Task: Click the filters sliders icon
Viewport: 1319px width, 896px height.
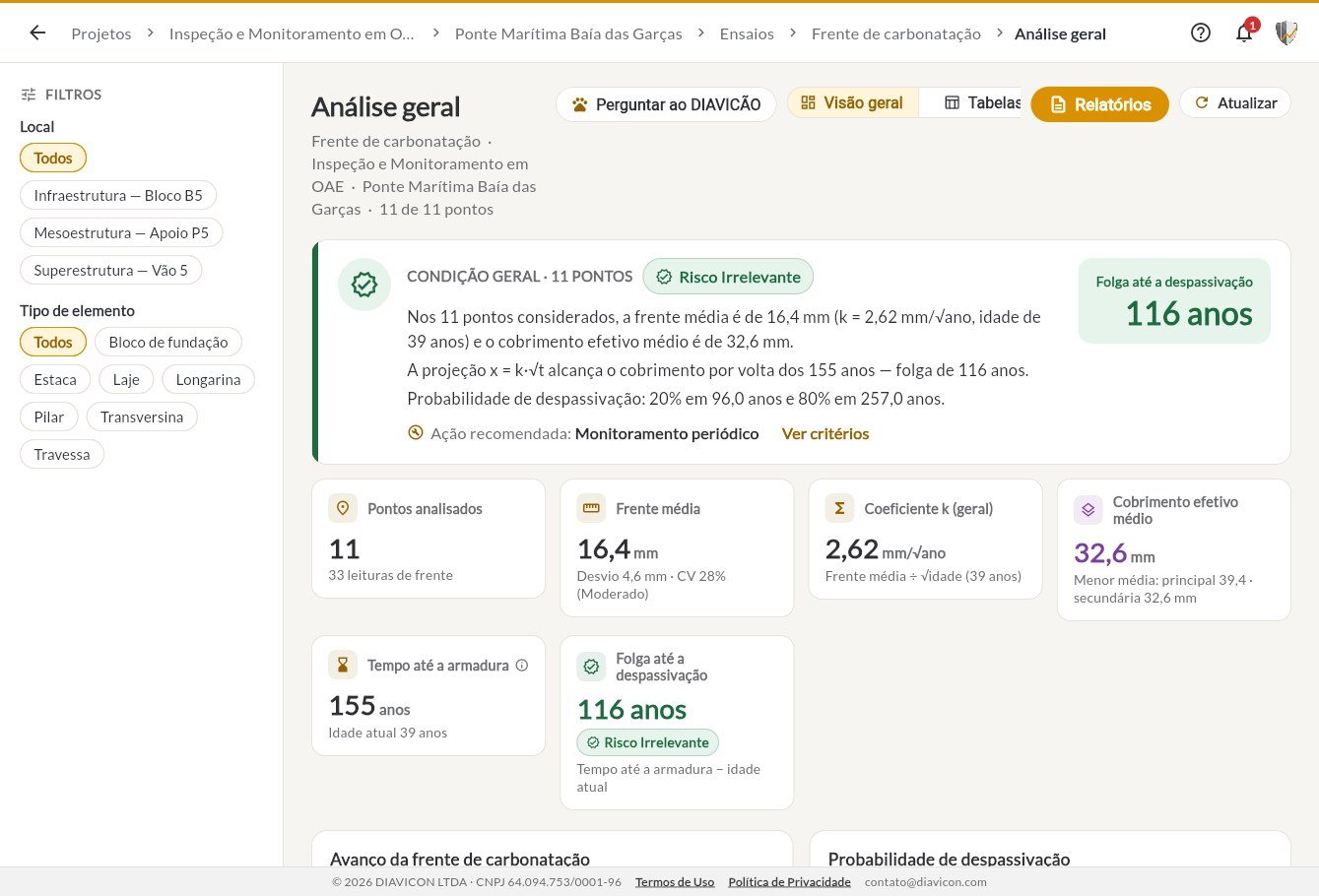Action: [29, 95]
